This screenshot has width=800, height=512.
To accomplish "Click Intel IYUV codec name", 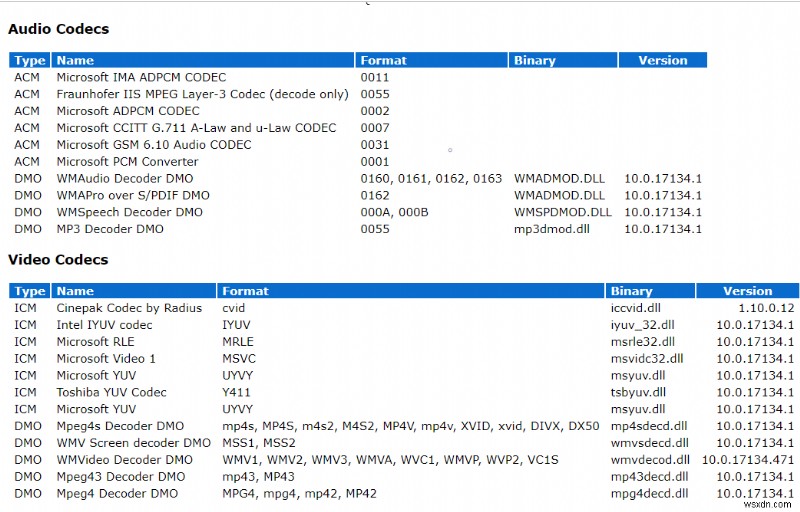I will click(104, 325).
